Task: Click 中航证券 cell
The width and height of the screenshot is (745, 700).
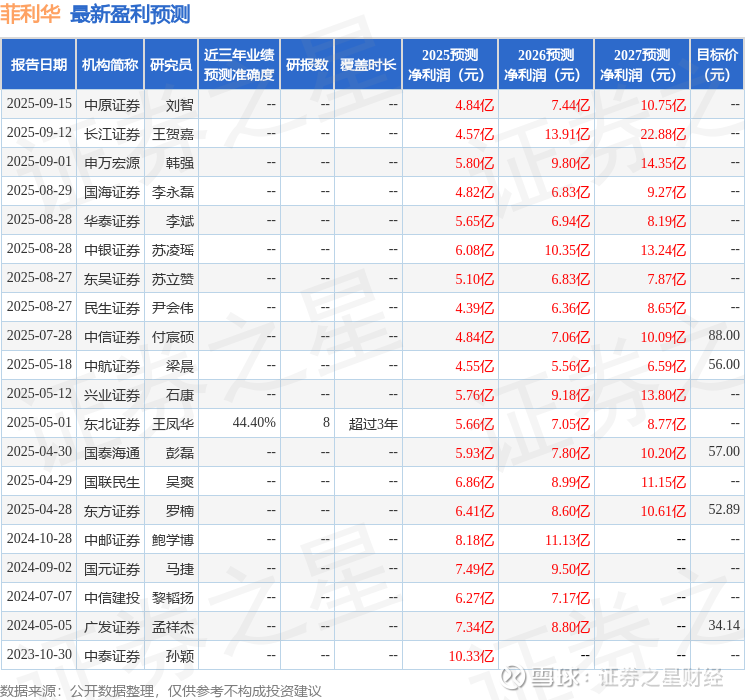Action: [112, 366]
